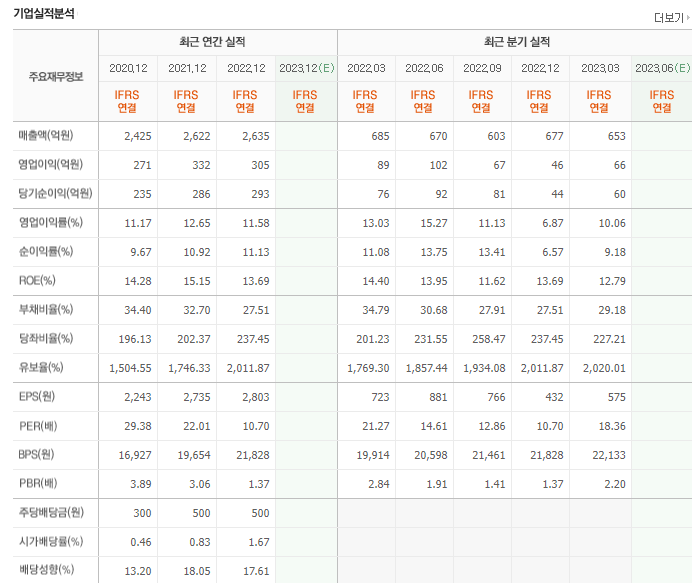
Task: Click the 2023.12(E) column header
Action: click(x=307, y=68)
